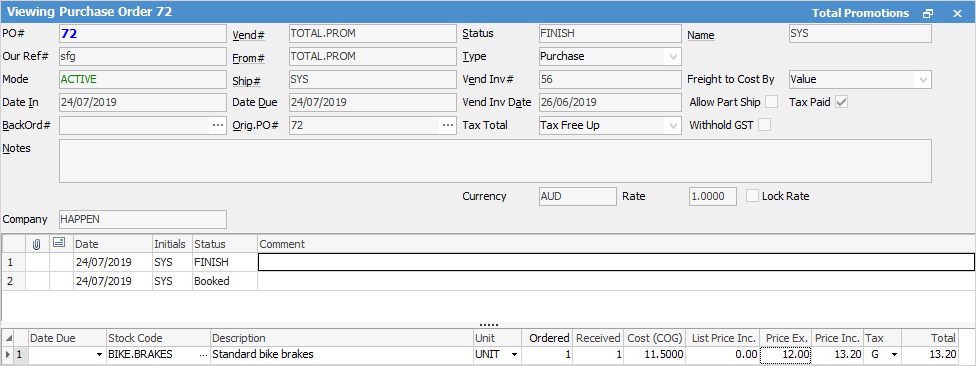Click the splitter dots above stock grid
This screenshot has width=976, height=366.
[488, 325]
